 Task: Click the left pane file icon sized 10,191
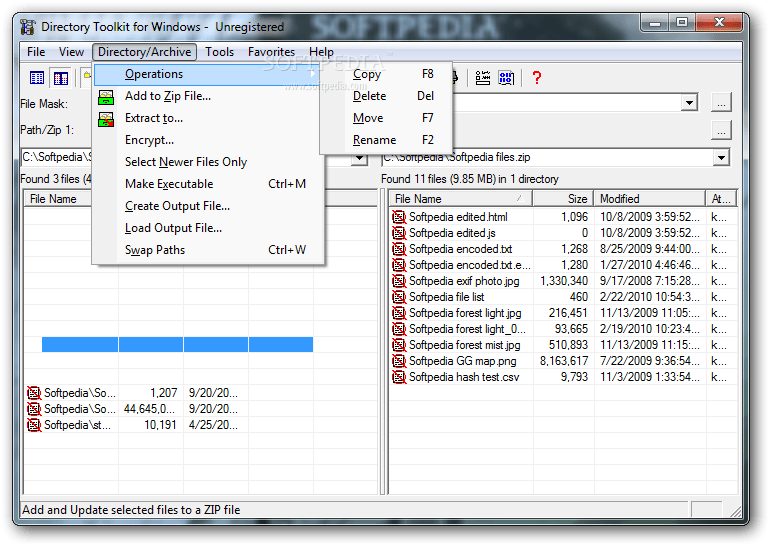34,425
